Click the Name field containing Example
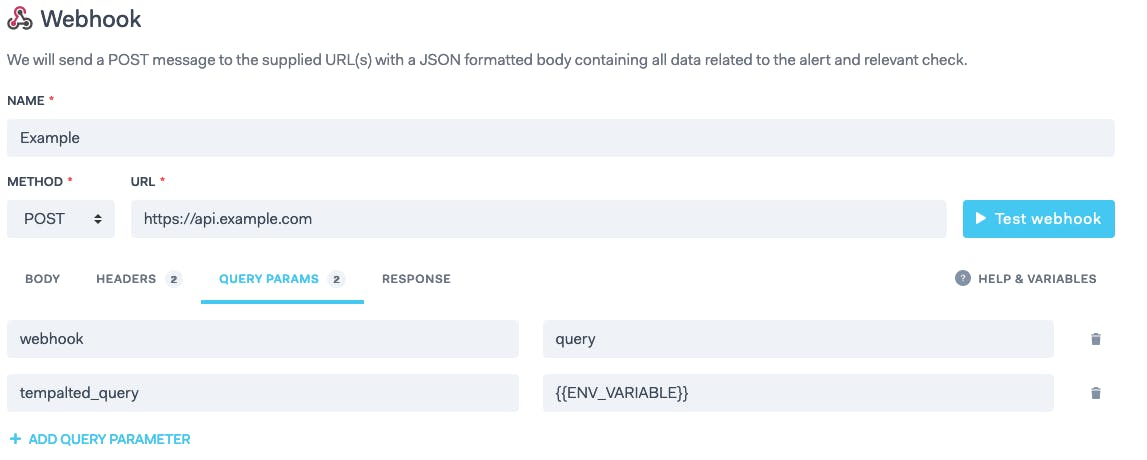Image resolution: width=1147 pixels, height=460 pixels. [560, 137]
